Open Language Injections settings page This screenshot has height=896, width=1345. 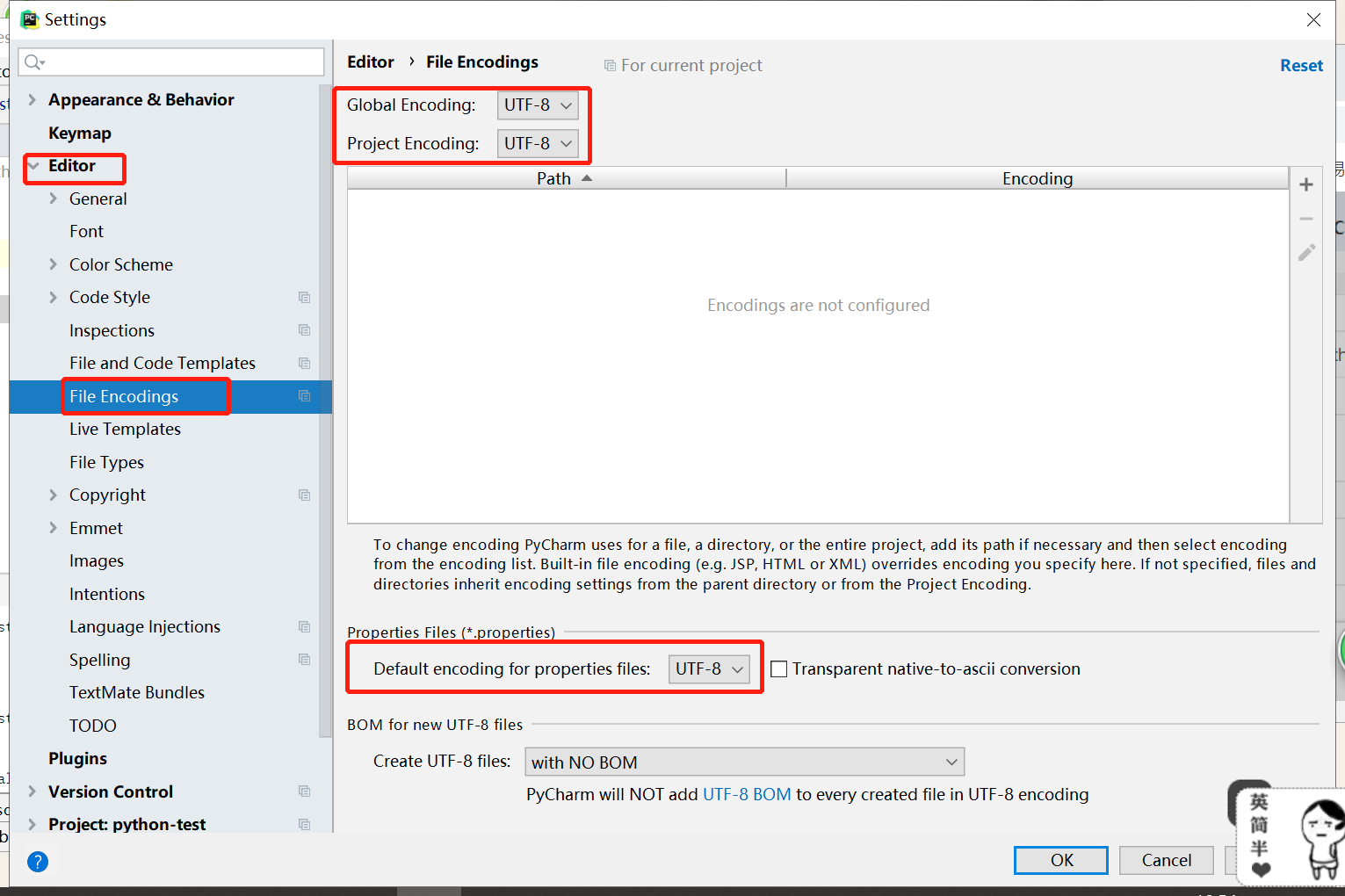pyautogui.click(x=145, y=627)
